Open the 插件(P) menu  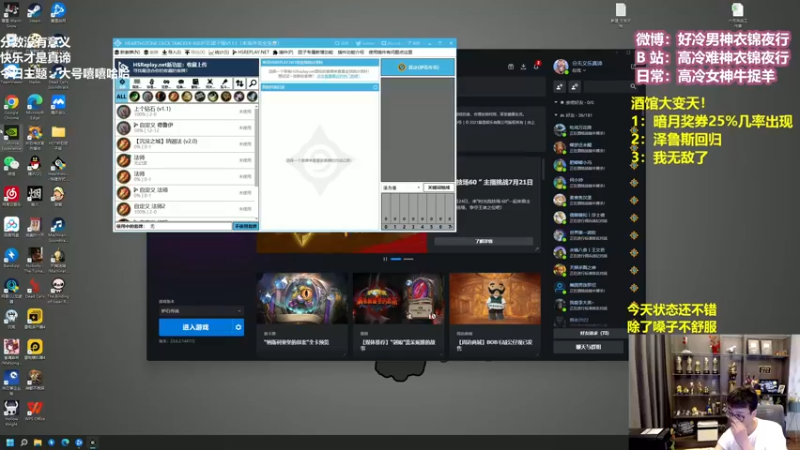click(x=283, y=52)
